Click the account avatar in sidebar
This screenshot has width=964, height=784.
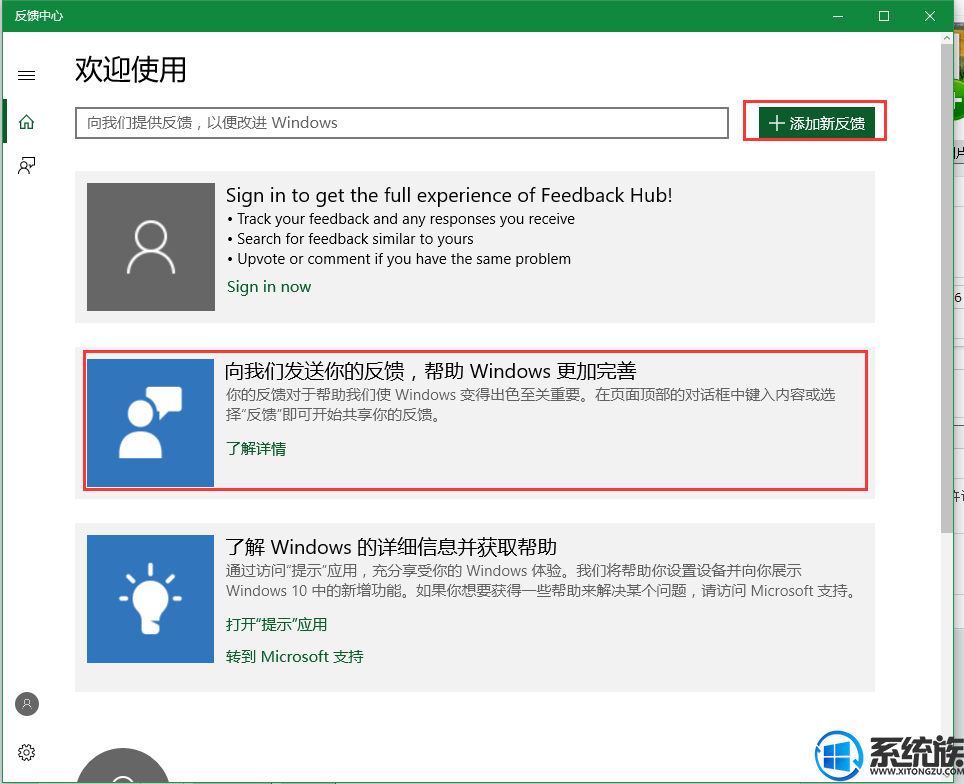[x=26, y=703]
